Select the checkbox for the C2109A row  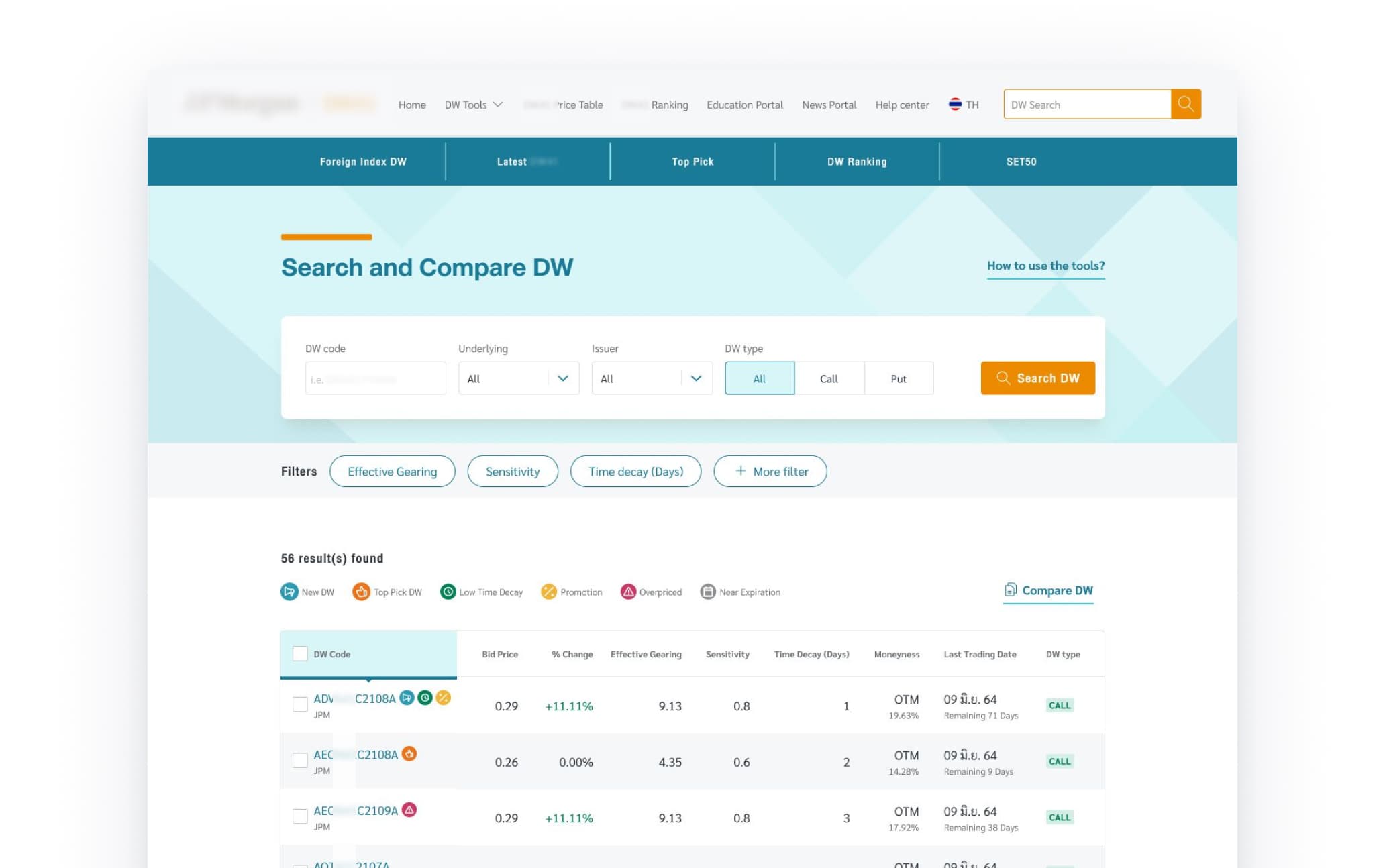pos(300,816)
